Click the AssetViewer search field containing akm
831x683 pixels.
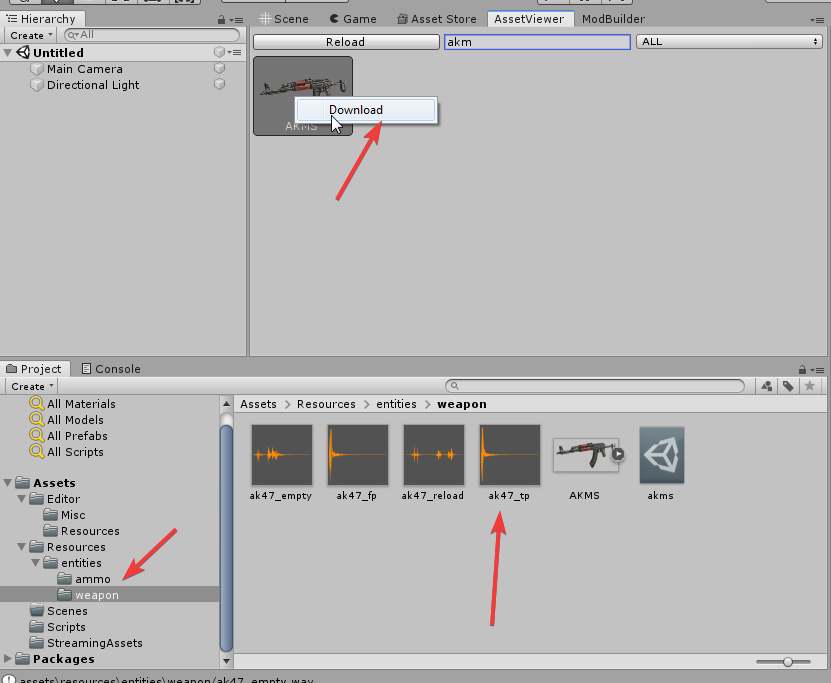[x=536, y=42]
